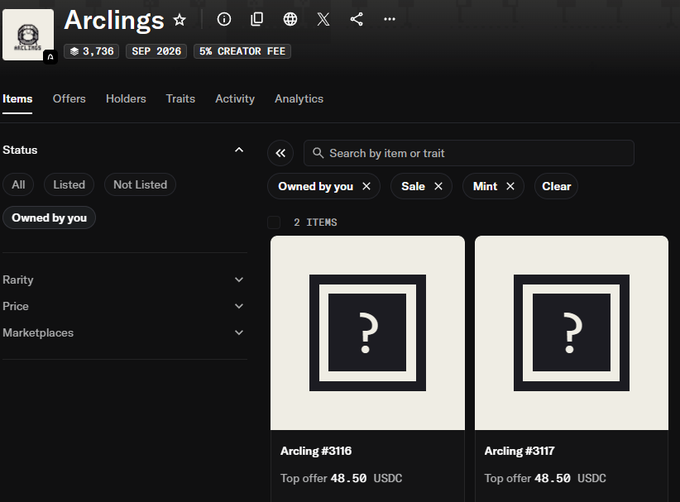Switch to the Traits tab

coord(180,99)
